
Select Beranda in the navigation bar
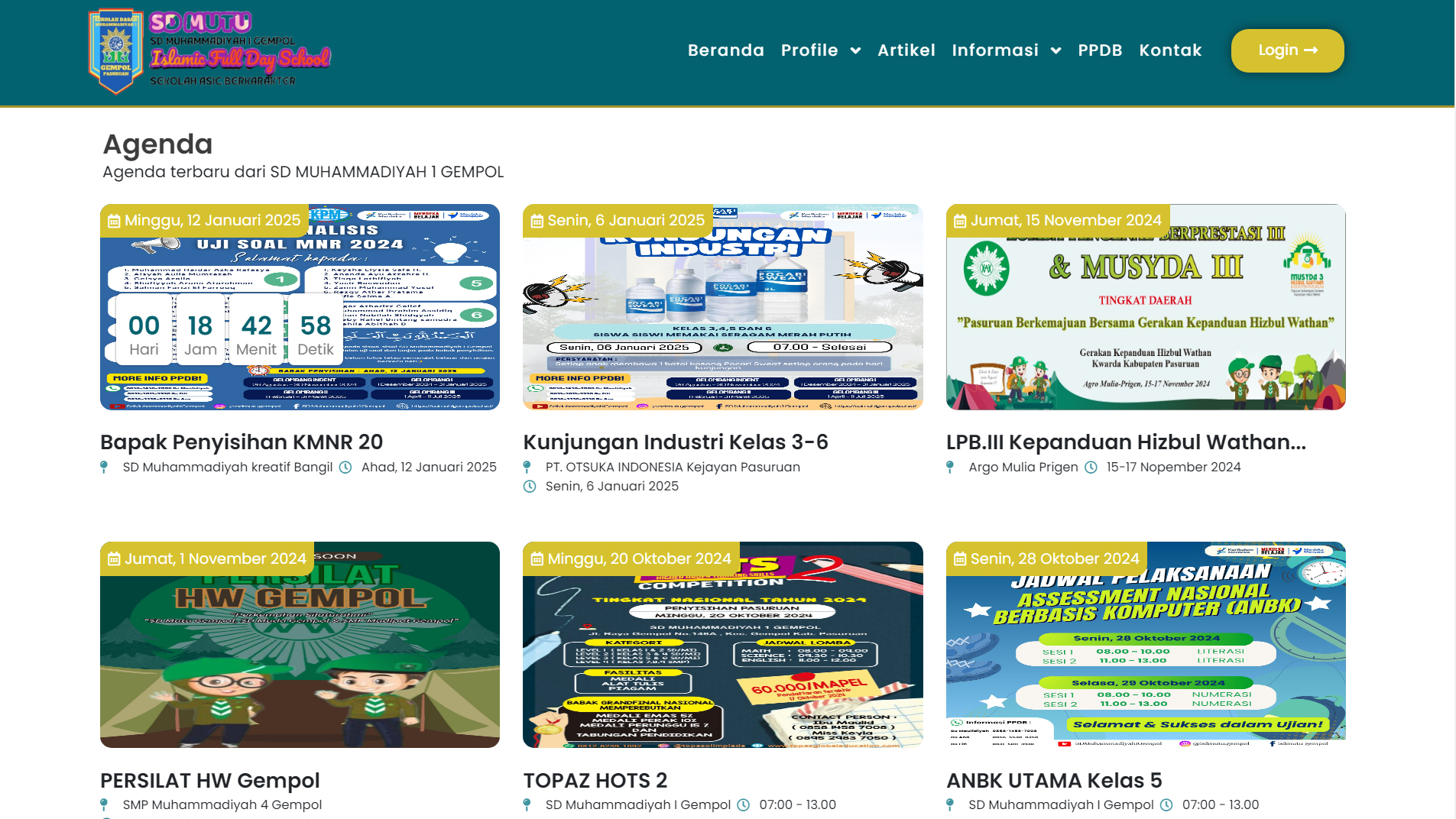tap(726, 50)
